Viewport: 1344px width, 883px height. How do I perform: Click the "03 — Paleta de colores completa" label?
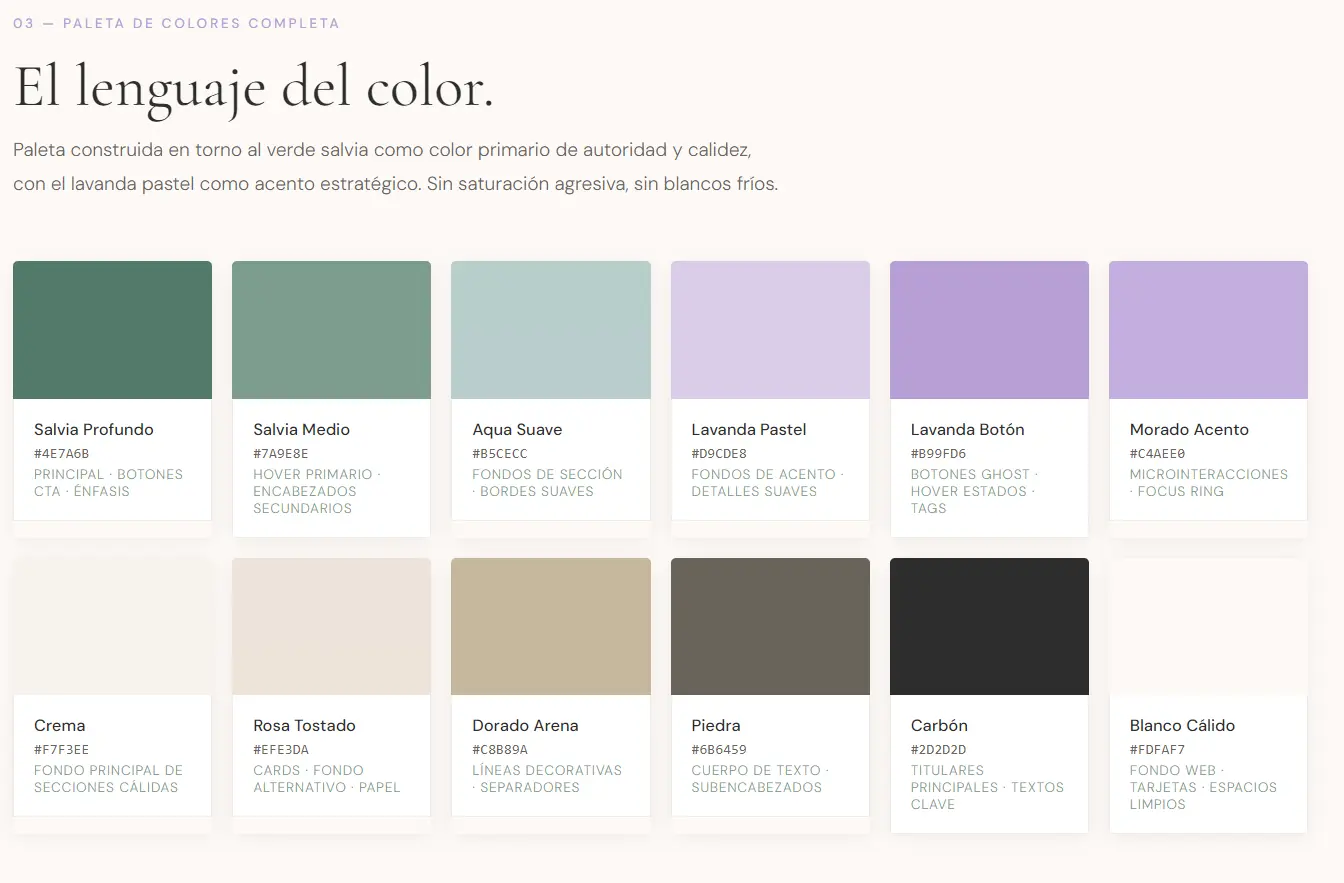[x=177, y=23]
